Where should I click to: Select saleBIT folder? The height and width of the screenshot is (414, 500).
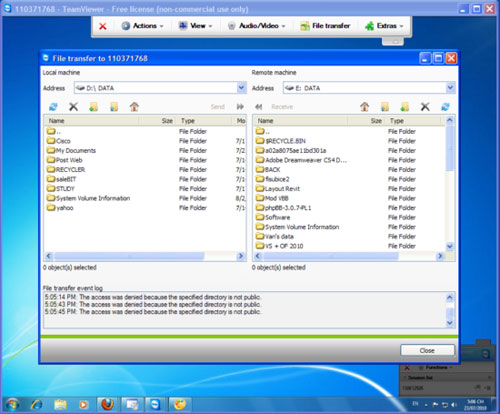[62, 179]
